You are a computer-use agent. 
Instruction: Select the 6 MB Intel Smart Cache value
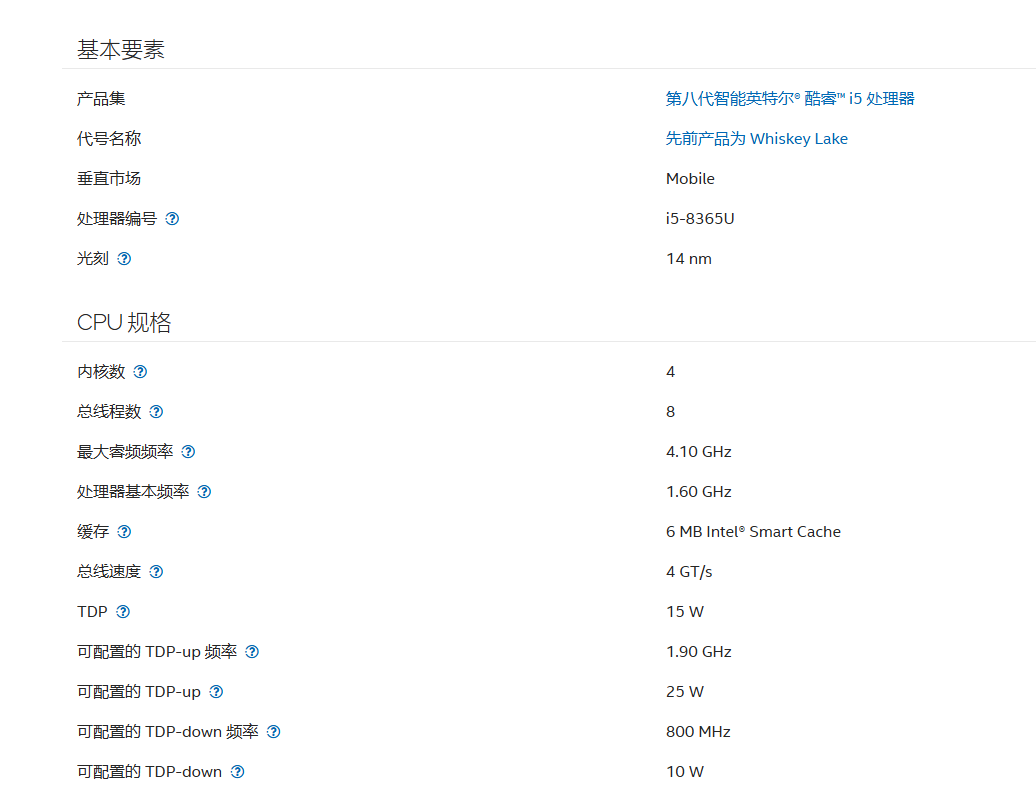point(753,531)
